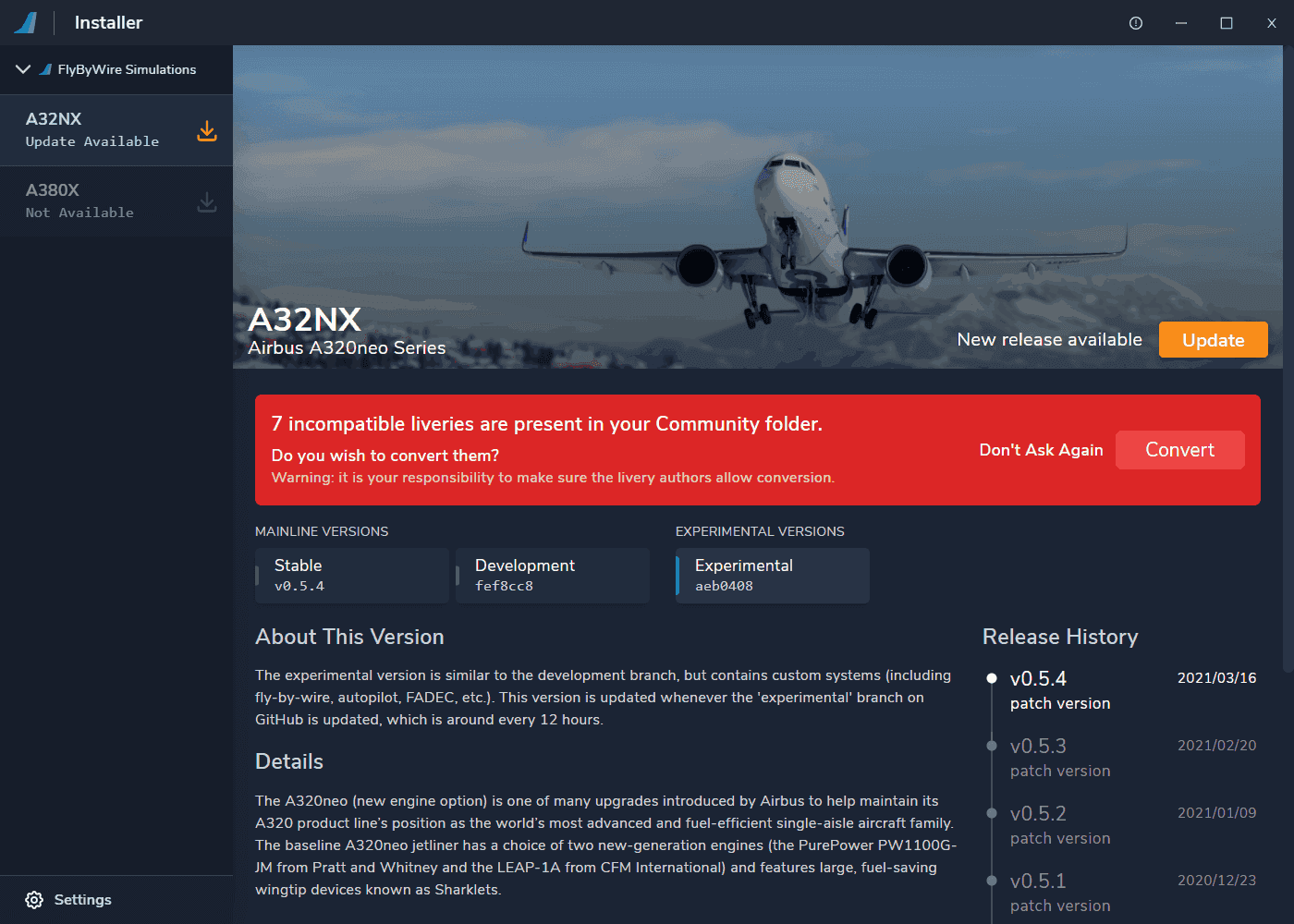The image size is (1294, 924).
Task: Click the 'Release History' heading
Action: click(x=1060, y=637)
